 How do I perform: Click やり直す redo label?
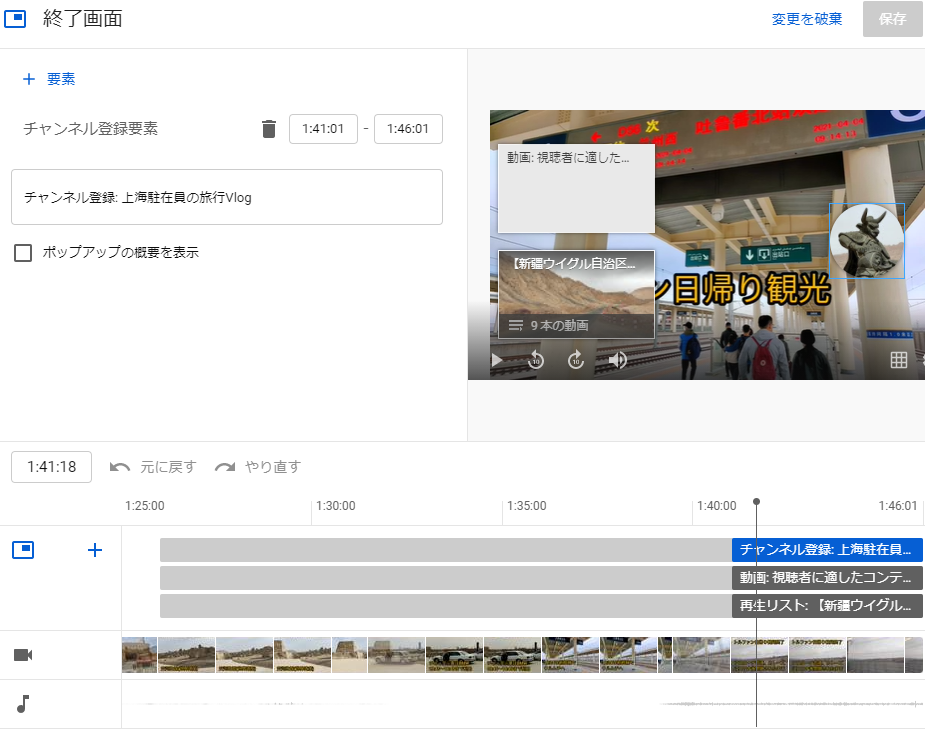273,467
